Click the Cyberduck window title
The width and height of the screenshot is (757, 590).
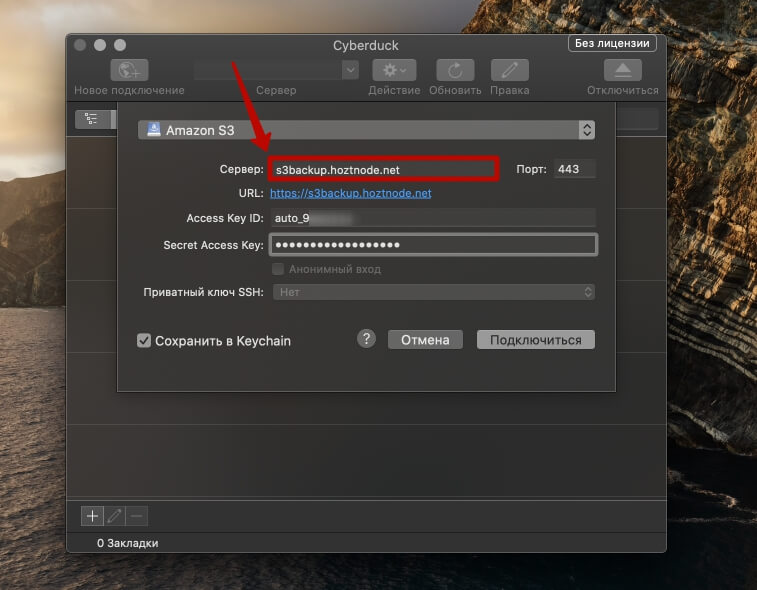(365, 45)
